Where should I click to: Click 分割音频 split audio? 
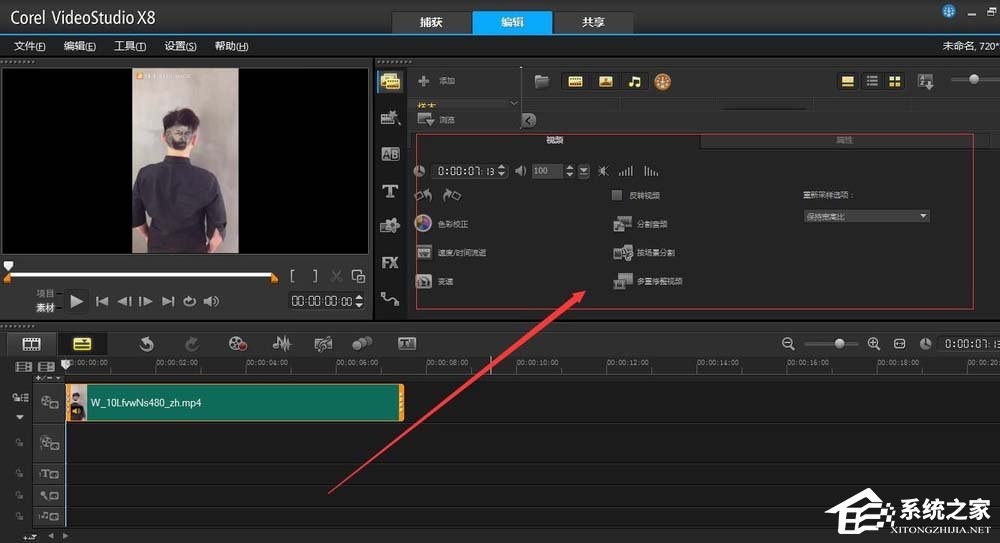(640, 224)
